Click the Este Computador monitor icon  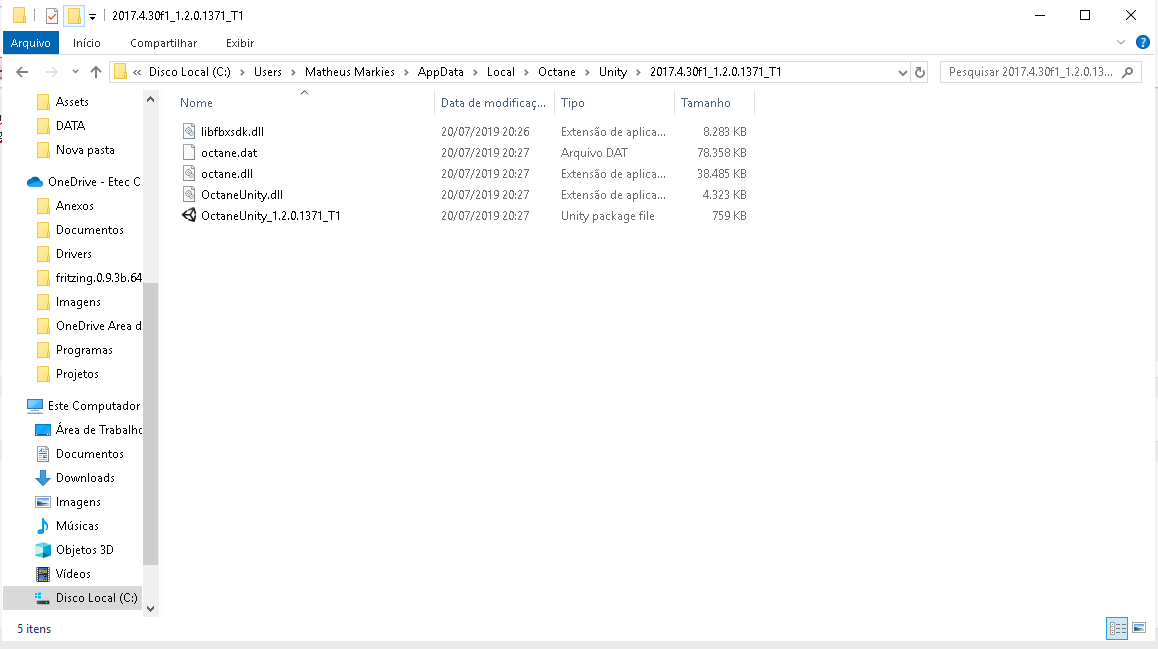pyautogui.click(x=35, y=406)
